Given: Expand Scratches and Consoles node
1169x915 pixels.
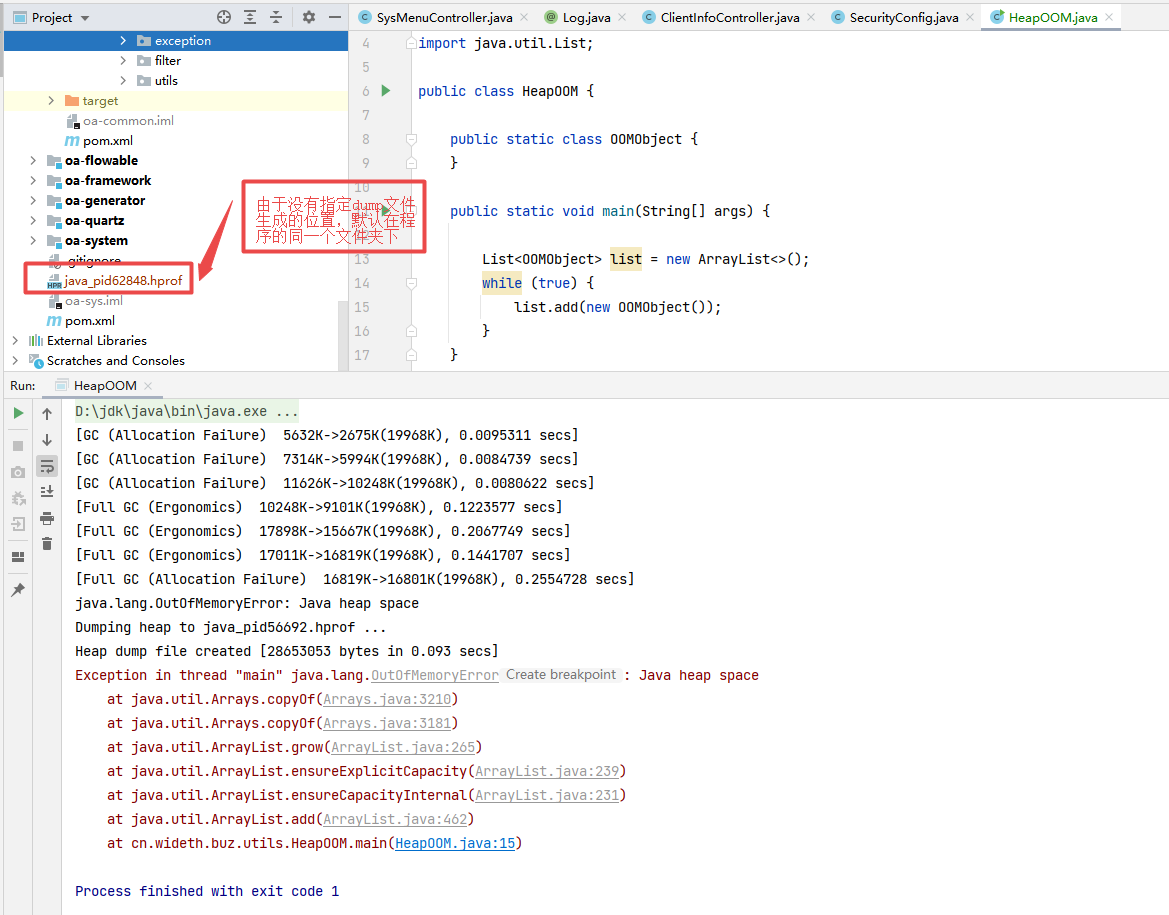Looking at the screenshot, I should tap(15, 360).
